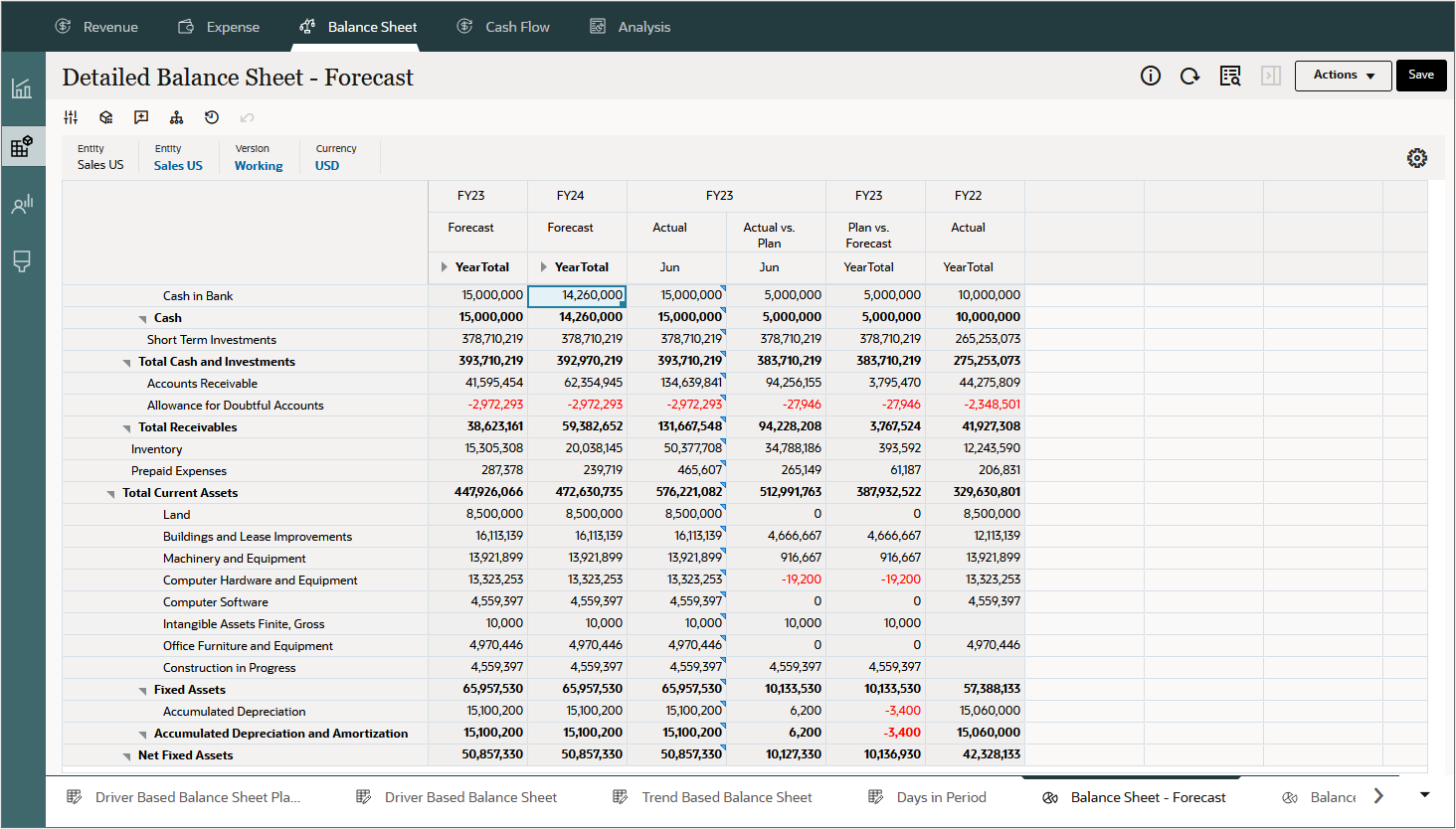
Task: Collapse the Net Fixed Assets row
Action: click(x=127, y=756)
